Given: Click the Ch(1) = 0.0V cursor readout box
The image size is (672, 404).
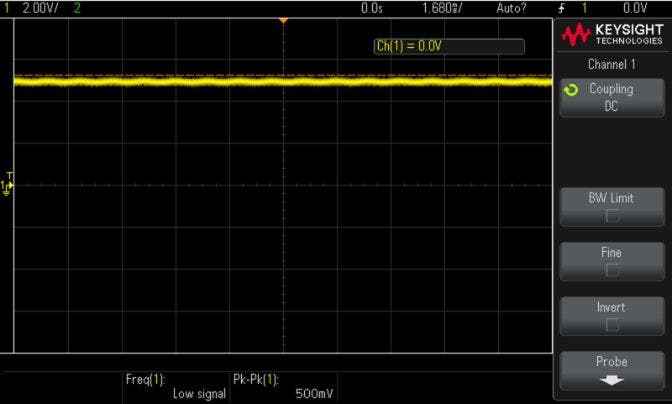Looking at the screenshot, I should click(x=448, y=47).
